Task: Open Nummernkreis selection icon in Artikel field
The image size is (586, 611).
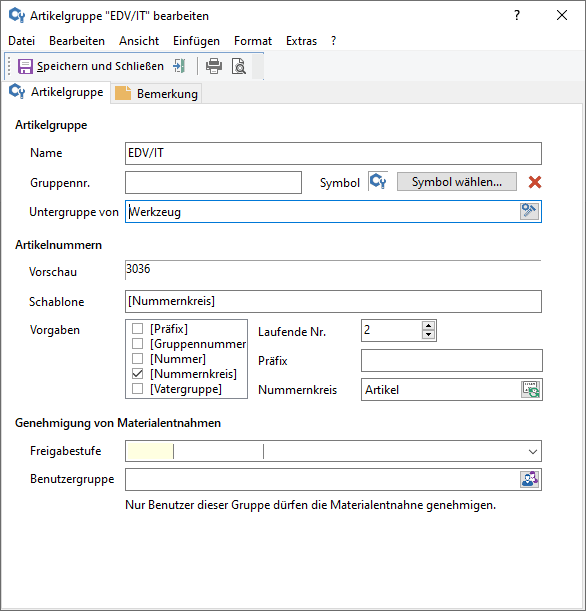Action: 531,389
